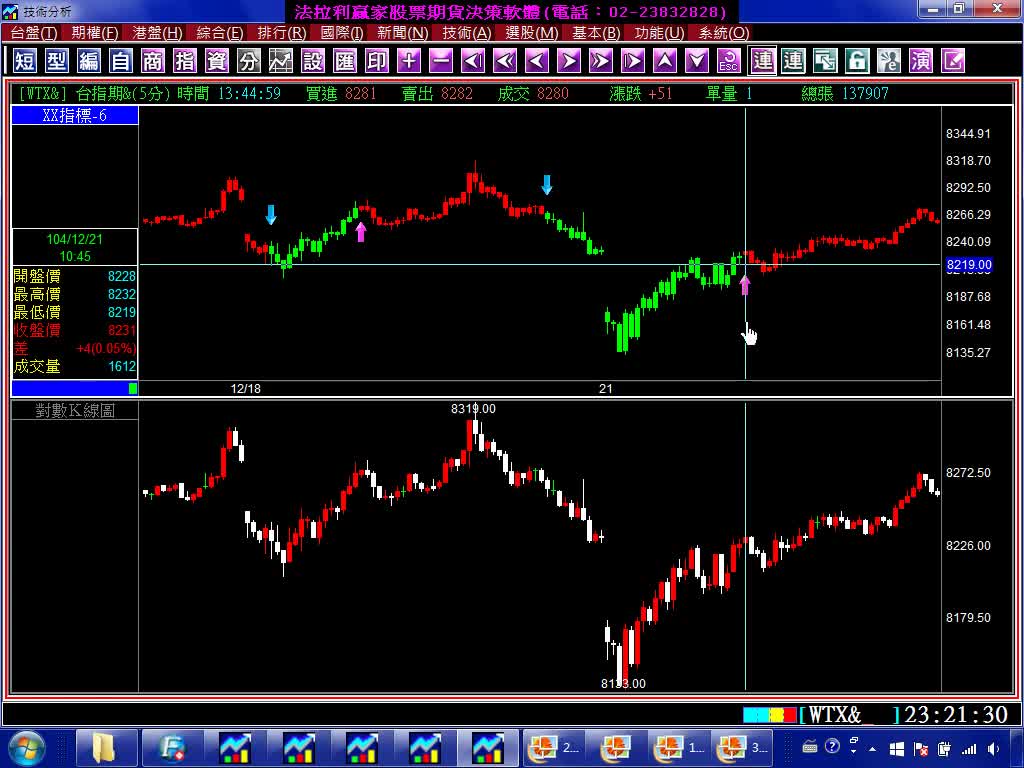This screenshot has height=768, width=1024.
Task: Collapse with the up-arrow toolbar button
Action: [665, 61]
